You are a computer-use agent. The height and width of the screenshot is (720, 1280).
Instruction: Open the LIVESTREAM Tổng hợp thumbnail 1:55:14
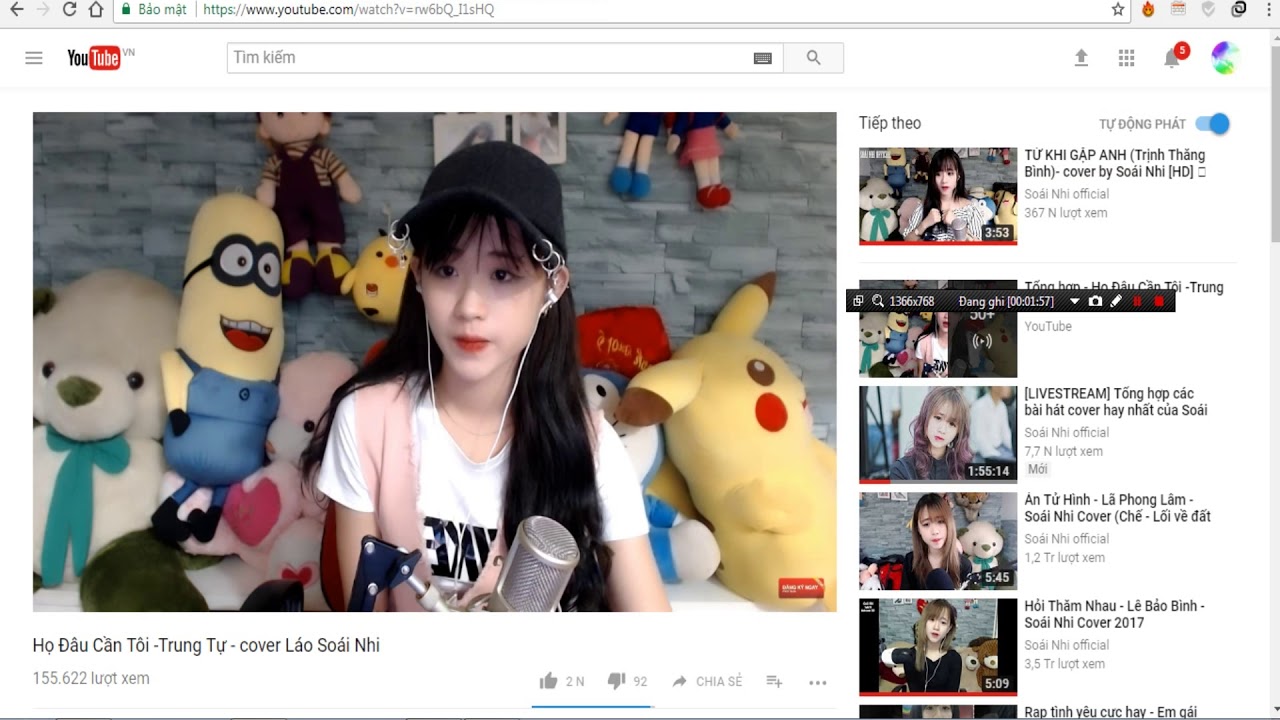point(938,434)
